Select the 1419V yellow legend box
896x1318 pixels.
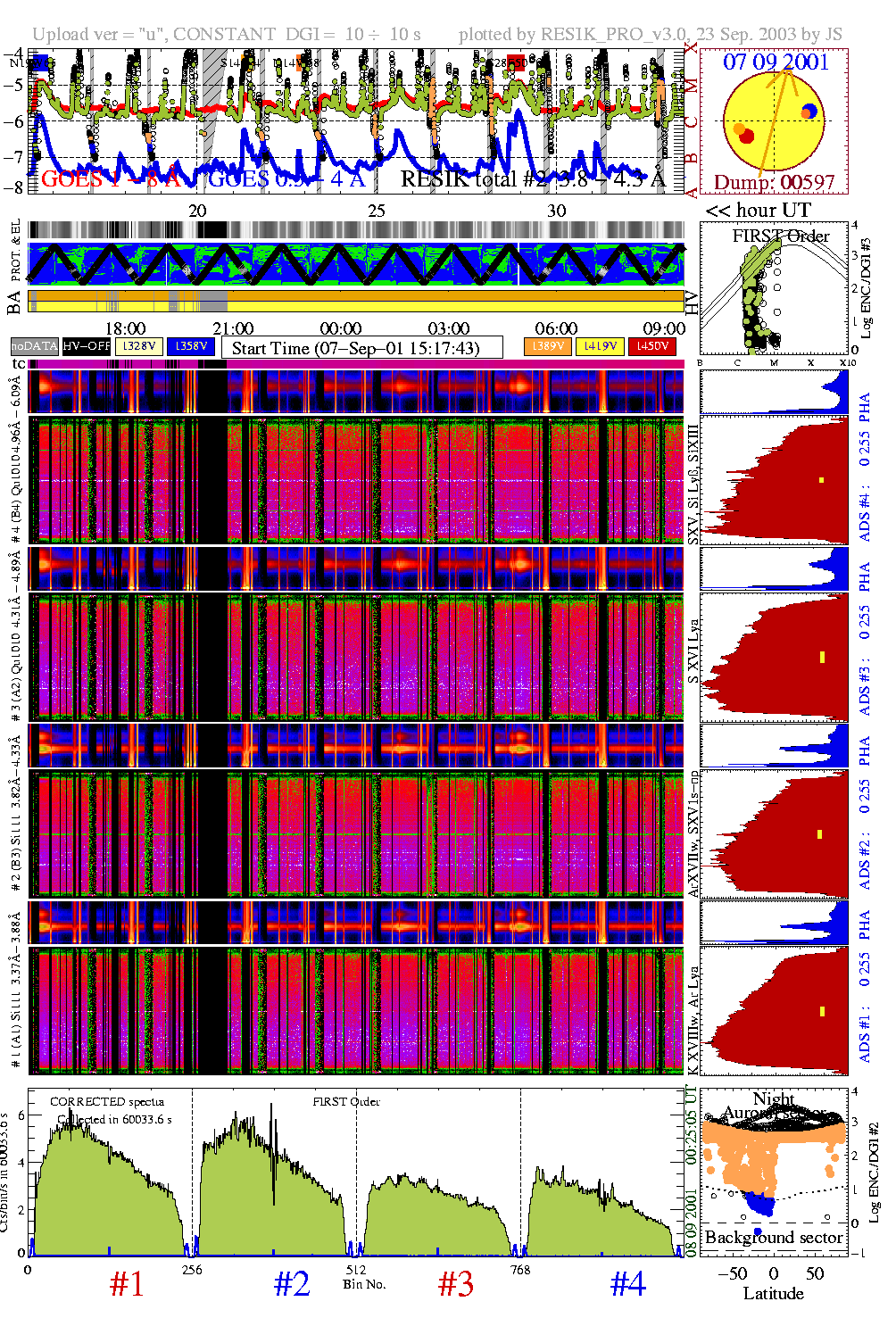coord(601,346)
